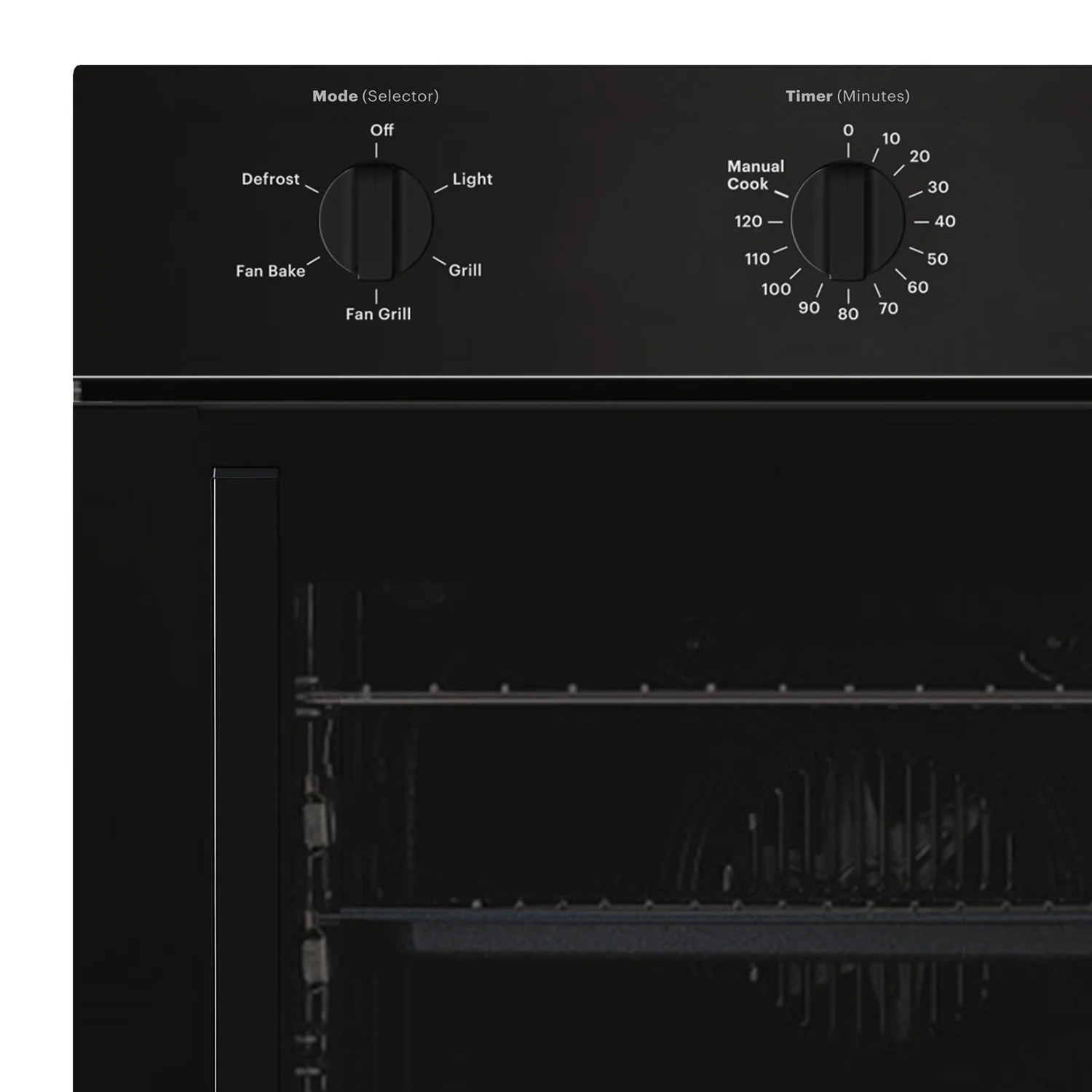Image resolution: width=1092 pixels, height=1092 pixels.
Task: Click the 30 minute timer mark
Action: click(x=938, y=187)
